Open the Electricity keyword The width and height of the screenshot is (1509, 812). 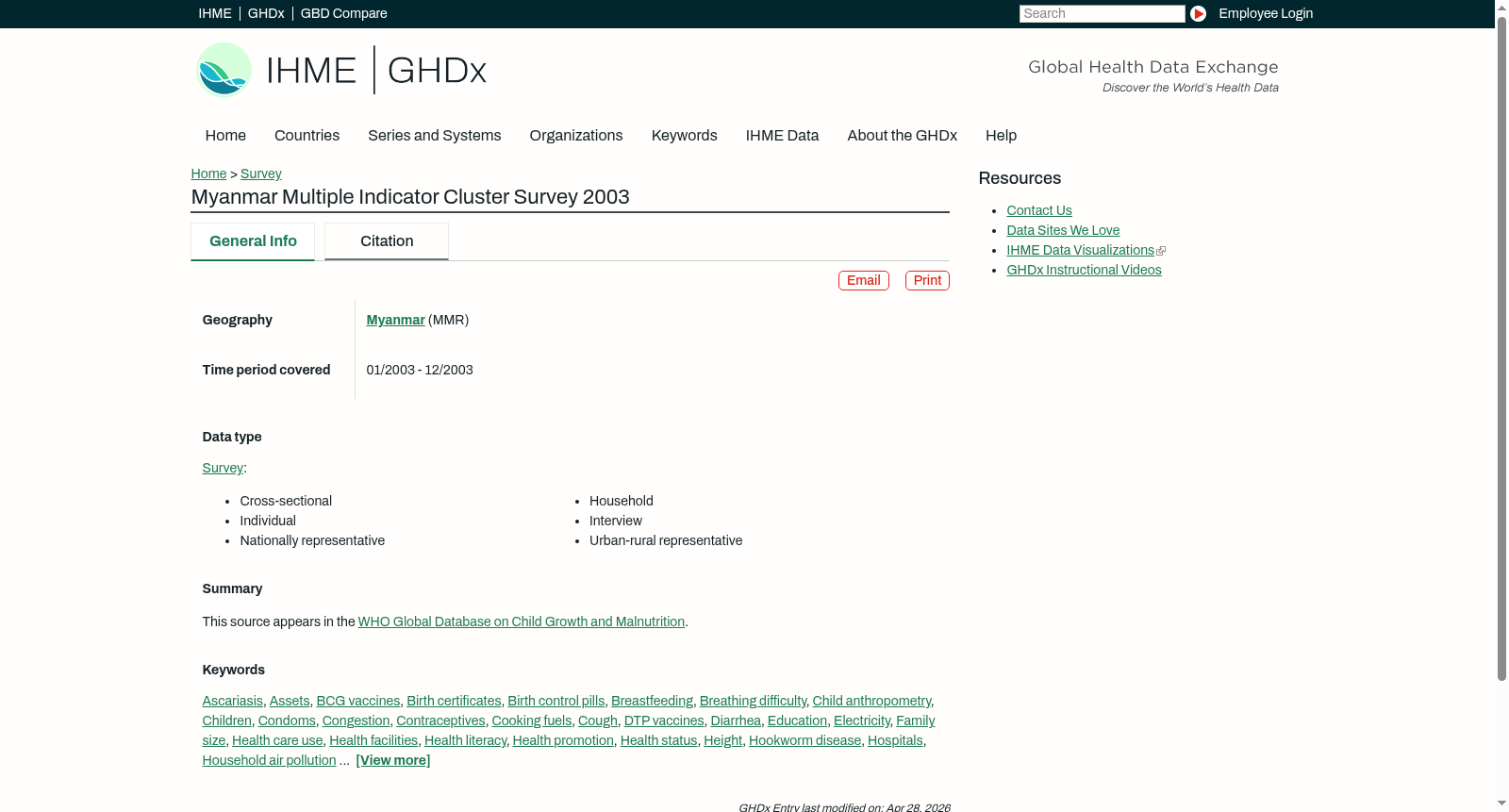click(862, 721)
